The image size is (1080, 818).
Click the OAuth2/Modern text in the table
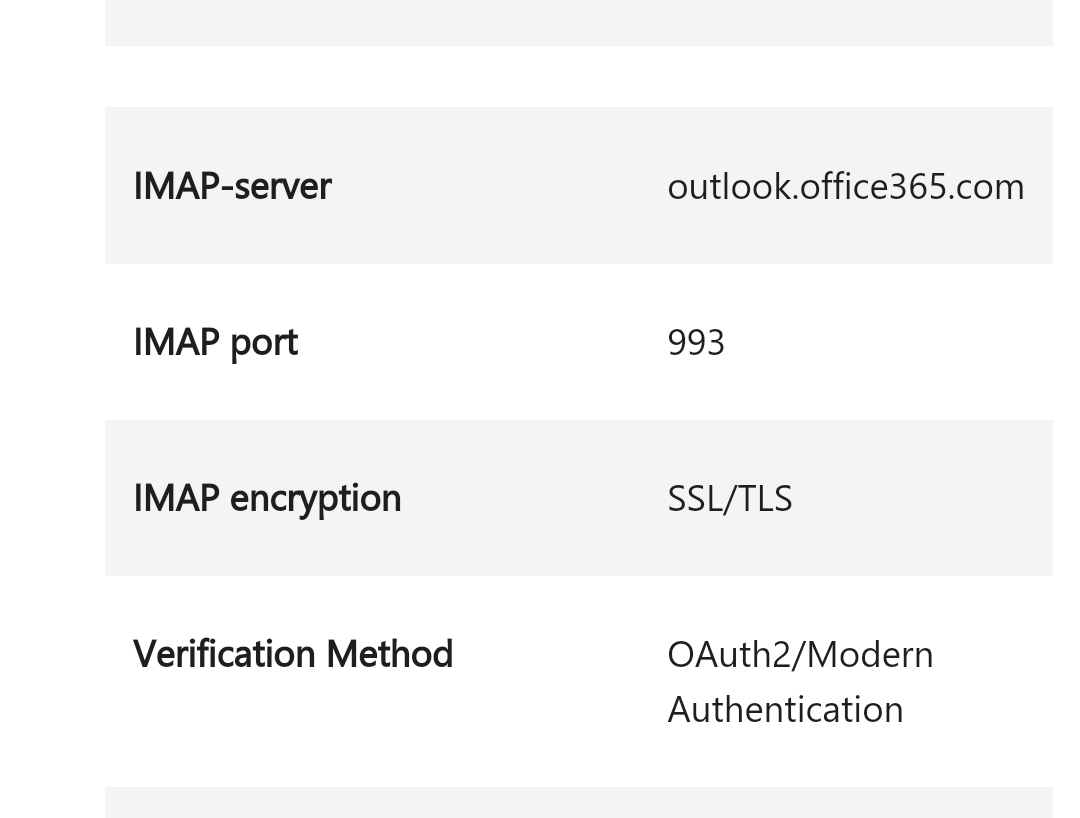800,655
